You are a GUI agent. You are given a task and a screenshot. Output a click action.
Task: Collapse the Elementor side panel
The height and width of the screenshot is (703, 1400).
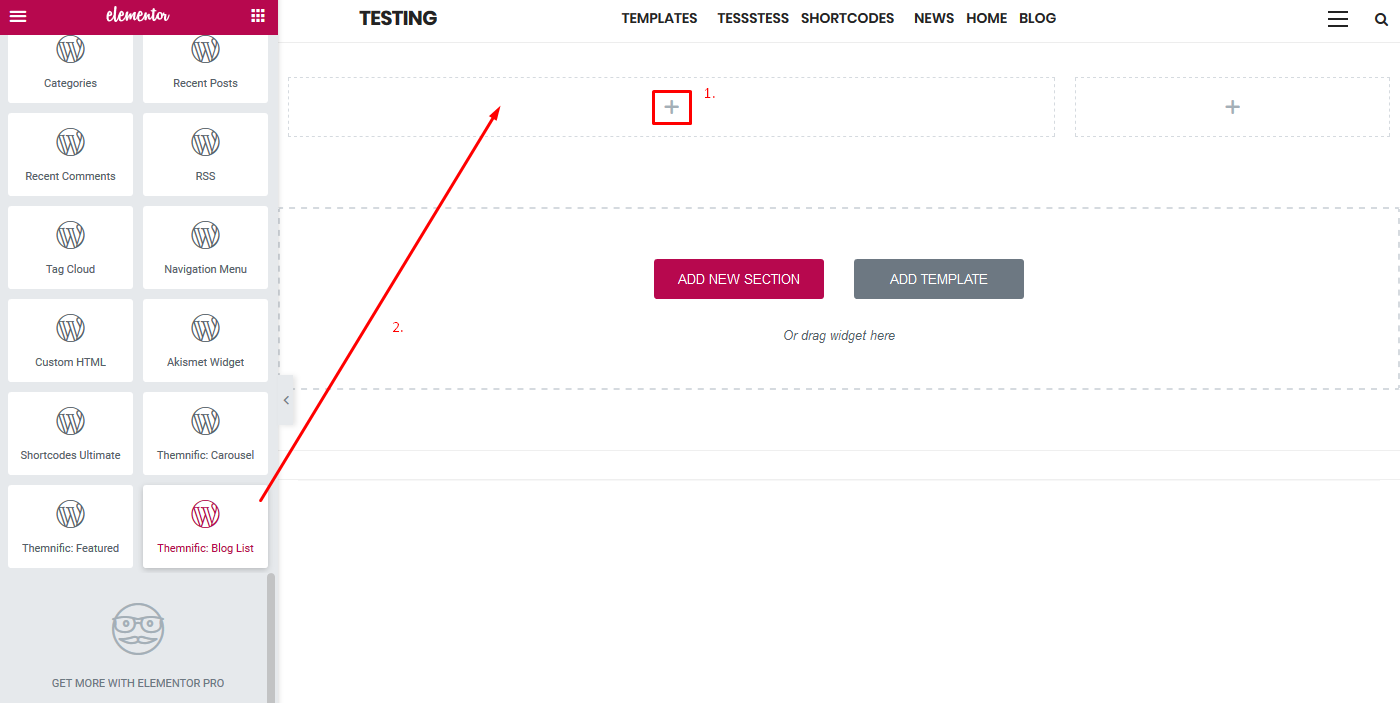tap(286, 400)
